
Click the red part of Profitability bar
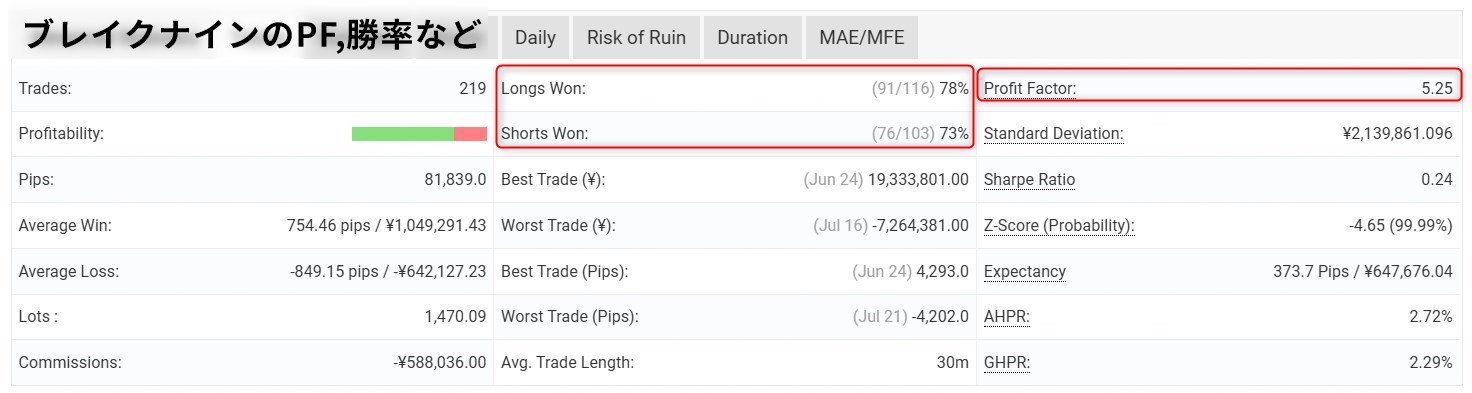(x=470, y=134)
